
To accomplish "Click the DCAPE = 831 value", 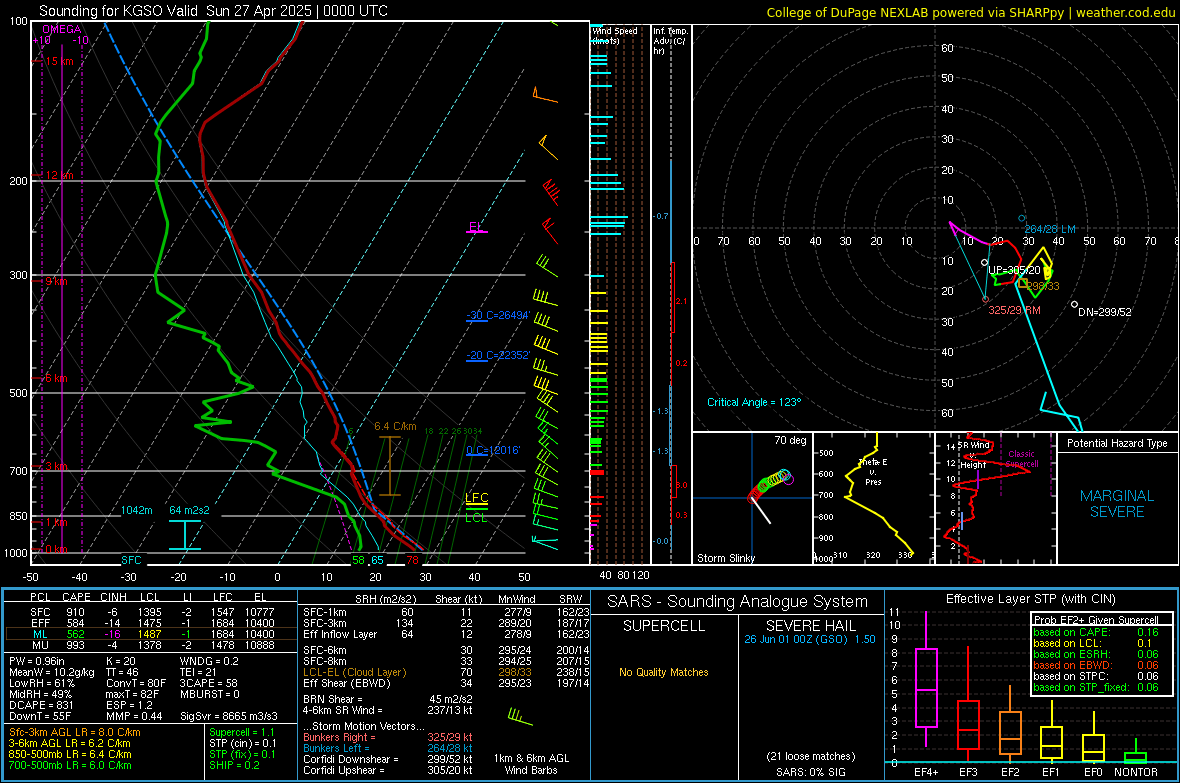I will 41,705.
